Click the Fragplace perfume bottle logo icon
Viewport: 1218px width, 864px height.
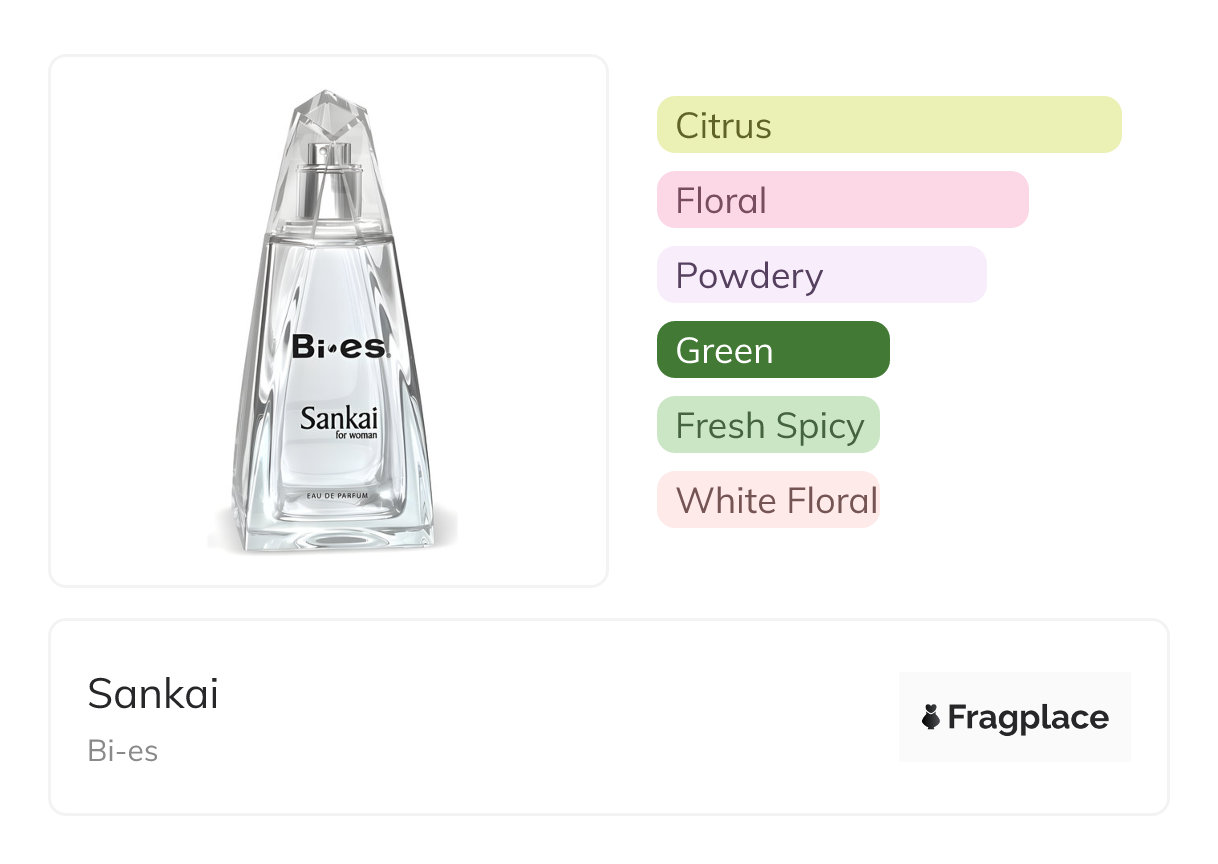coord(931,717)
